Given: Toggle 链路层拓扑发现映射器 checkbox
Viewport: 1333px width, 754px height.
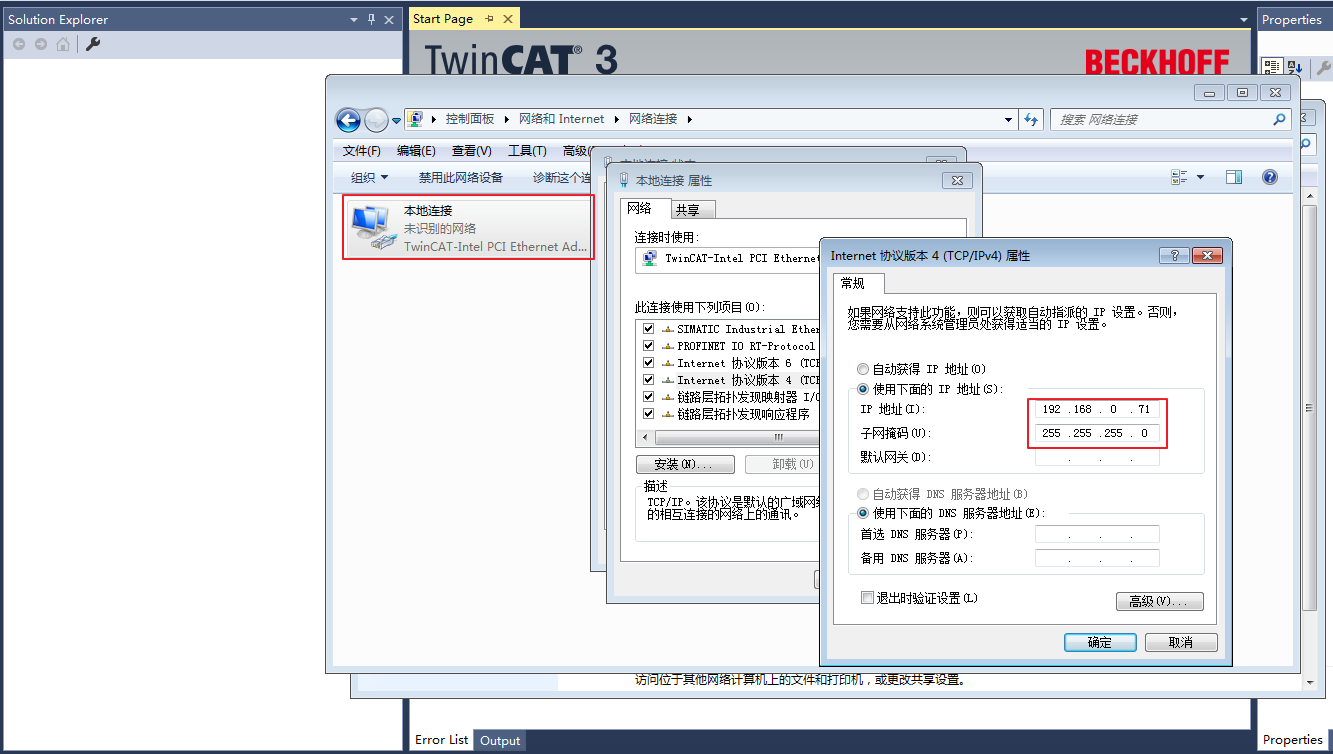Looking at the screenshot, I should [649, 396].
